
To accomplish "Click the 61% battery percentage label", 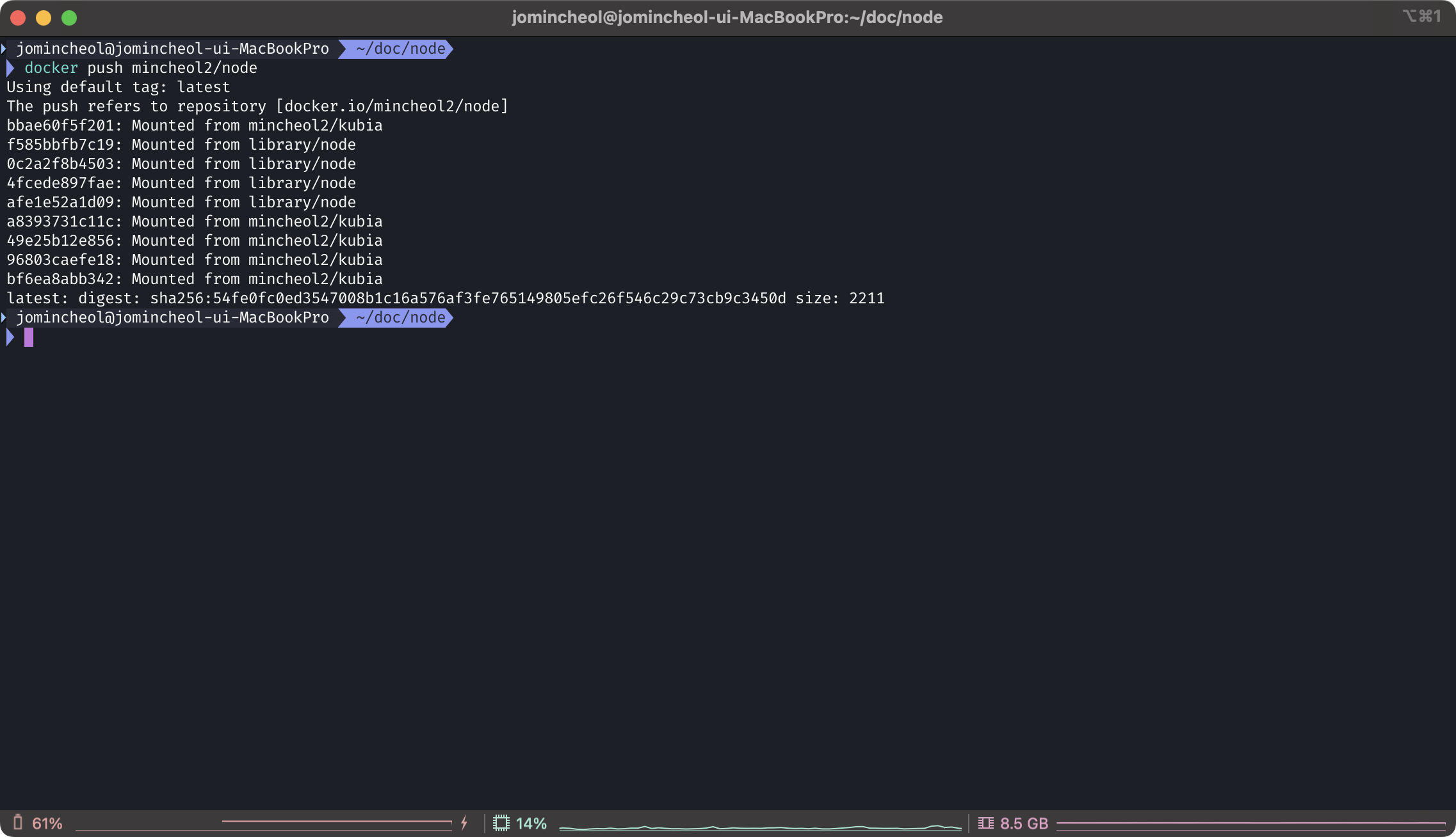I will click(47, 824).
